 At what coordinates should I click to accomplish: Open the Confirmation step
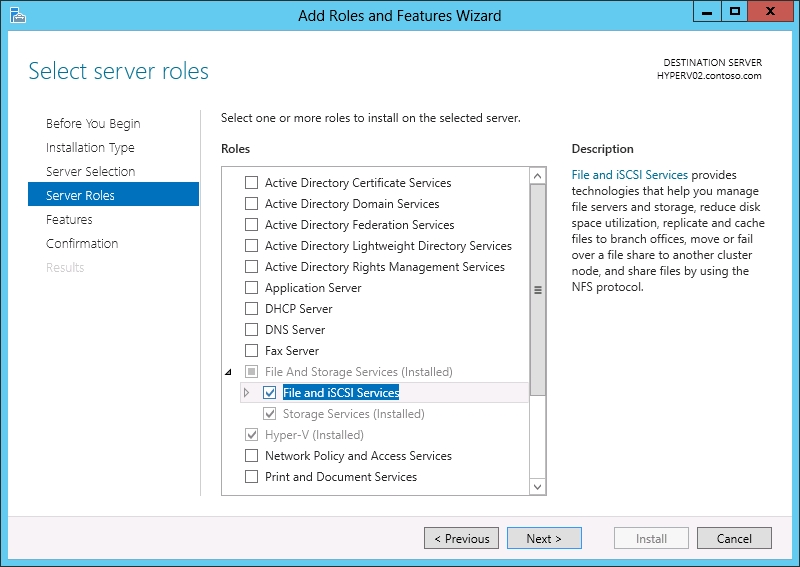[x=82, y=243]
